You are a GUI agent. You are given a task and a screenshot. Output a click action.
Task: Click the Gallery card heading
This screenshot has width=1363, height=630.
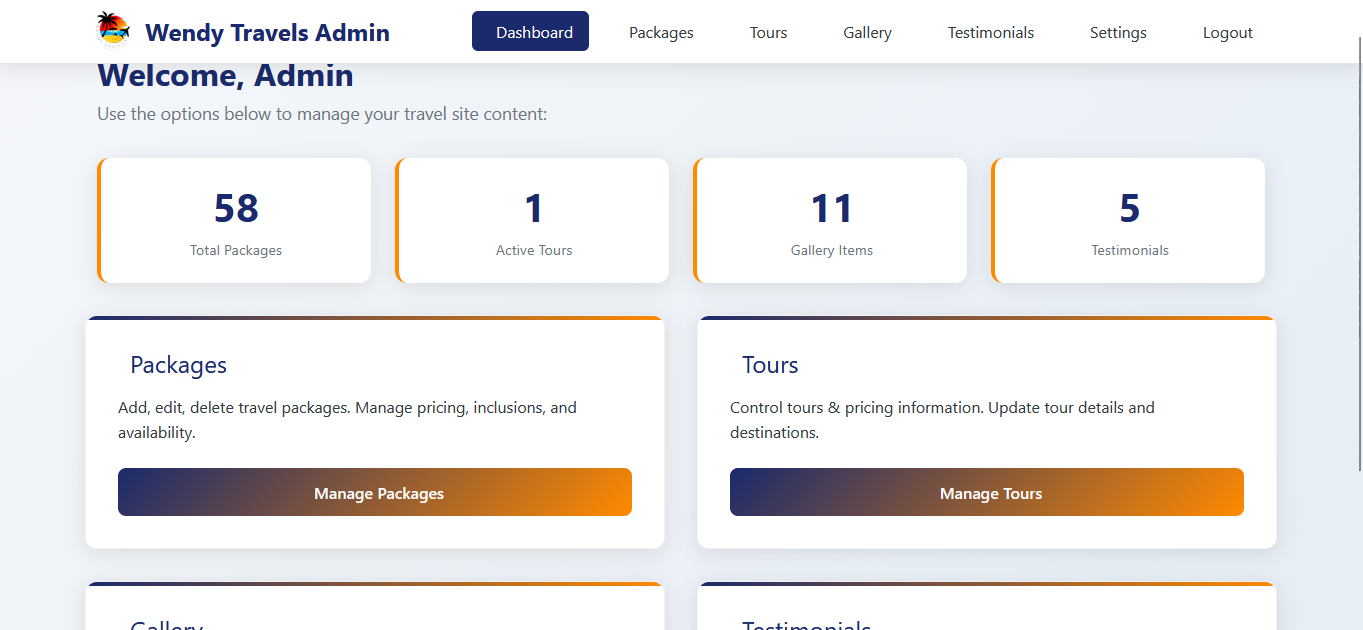(166, 624)
